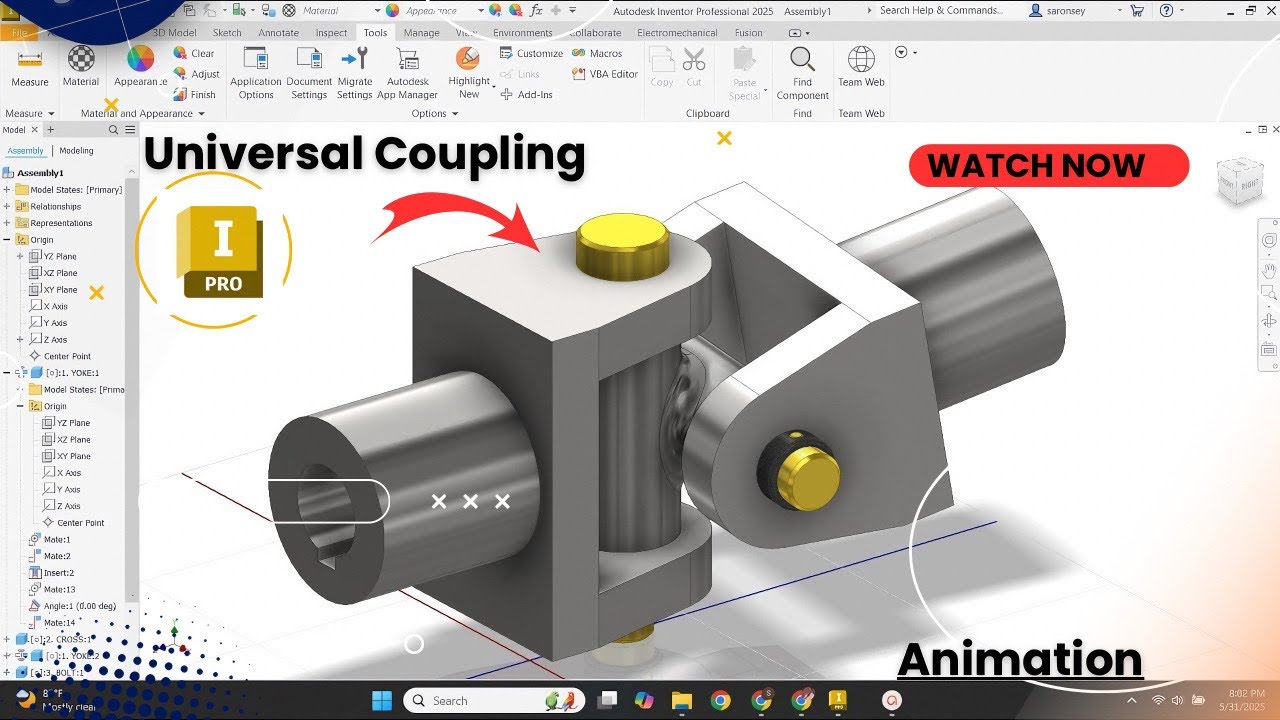Switch to Modeling browser view
Image resolution: width=1280 pixels, height=720 pixels.
[x=76, y=151]
